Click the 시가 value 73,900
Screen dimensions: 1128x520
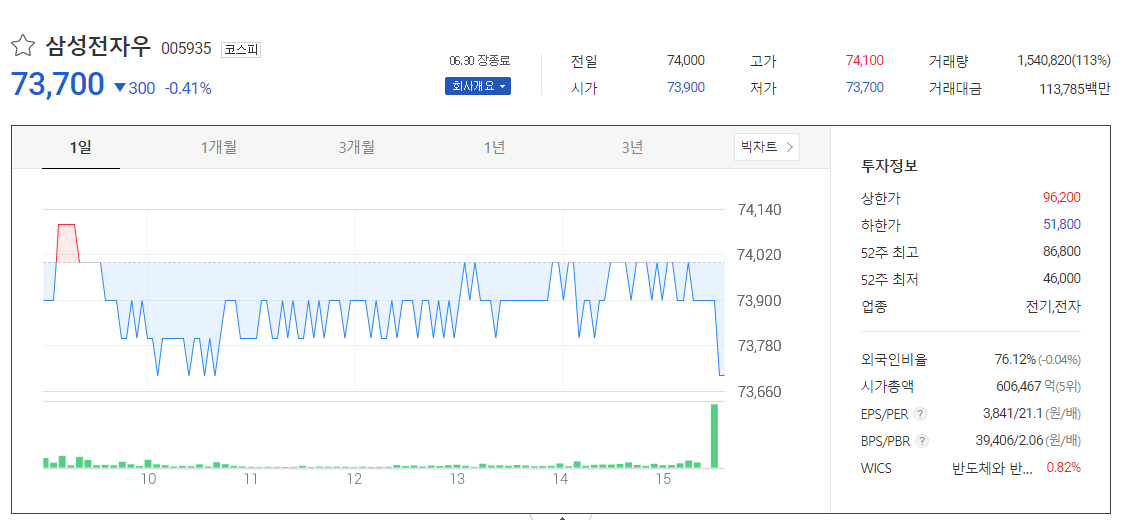point(686,88)
